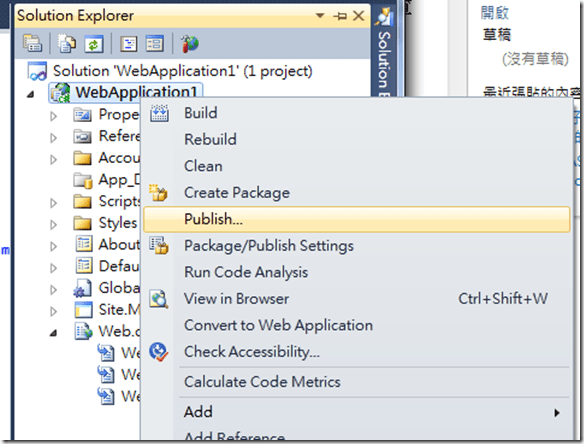Click the Styles folder icon
This screenshot has width=584, height=444.
(x=82, y=223)
